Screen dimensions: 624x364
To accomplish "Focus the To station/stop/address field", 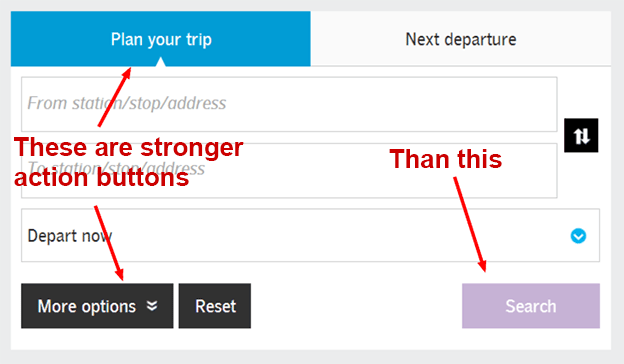I will [289, 170].
